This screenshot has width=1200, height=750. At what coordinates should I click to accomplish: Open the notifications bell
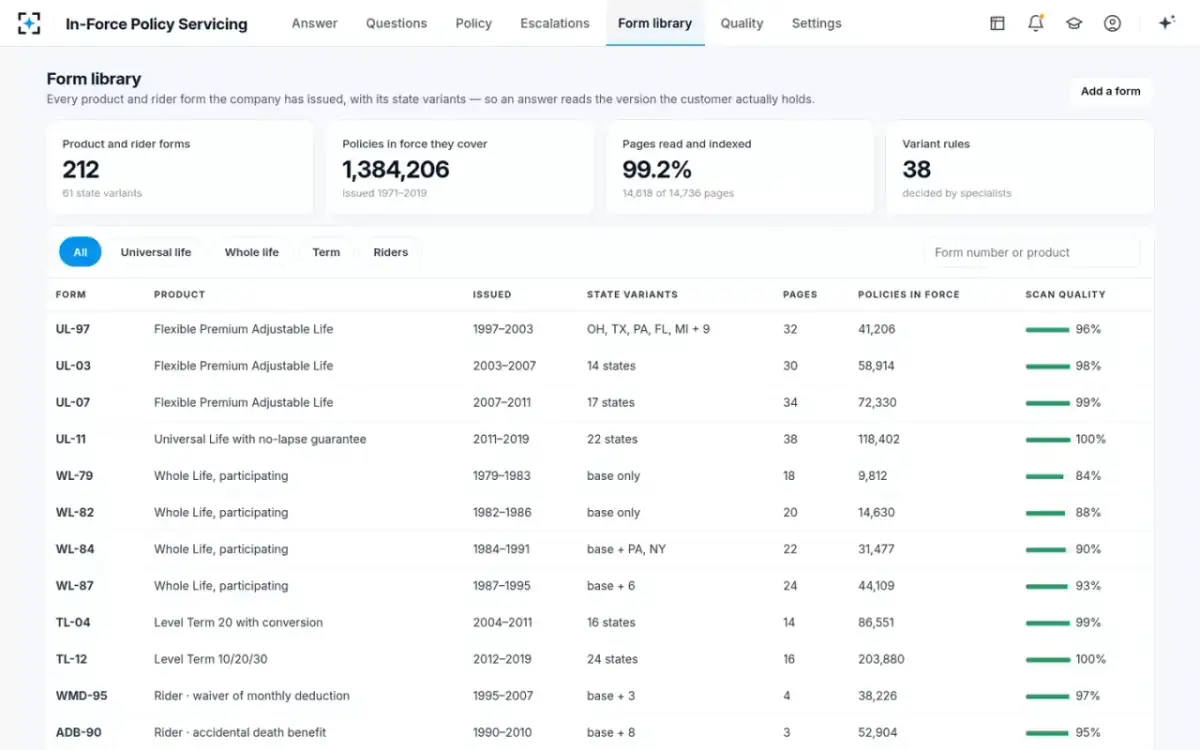pyautogui.click(x=1036, y=23)
